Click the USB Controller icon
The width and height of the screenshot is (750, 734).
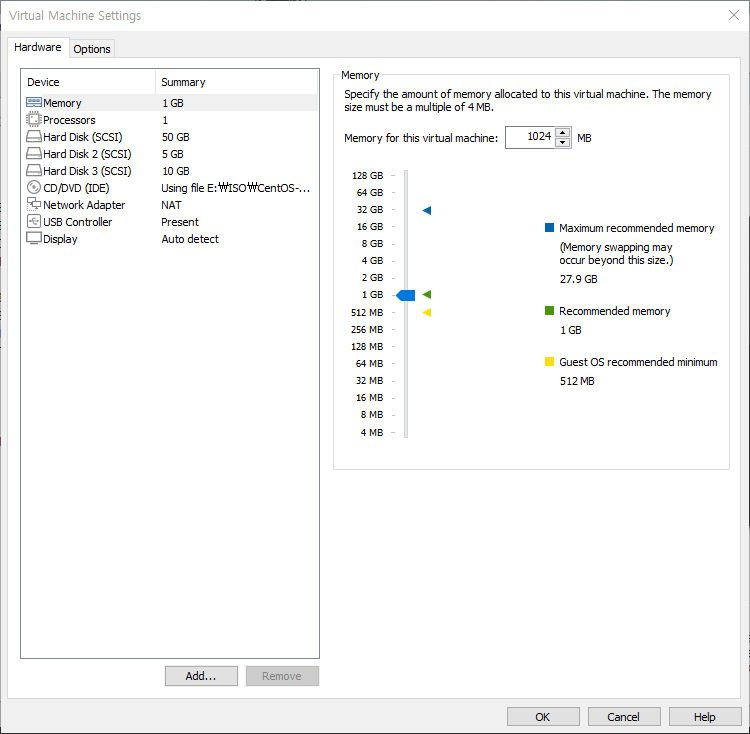[x=33, y=221]
